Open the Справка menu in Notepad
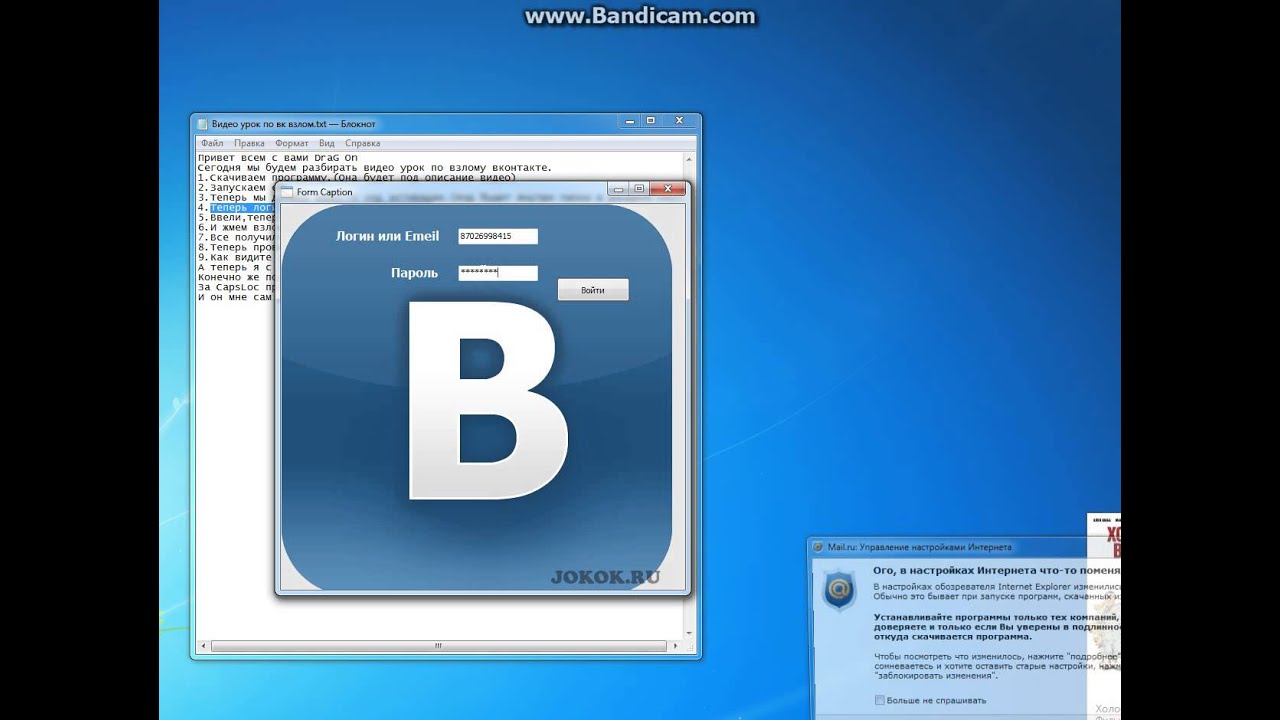Screen dimensions: 1280x720 [362, 143]
